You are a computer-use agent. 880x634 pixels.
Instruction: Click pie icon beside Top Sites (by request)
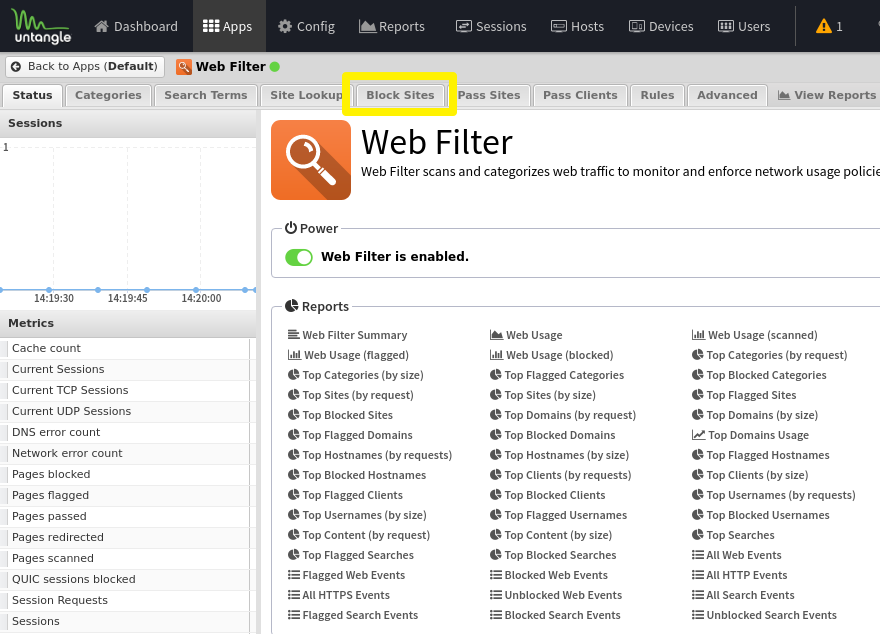[x=294, y=395]
